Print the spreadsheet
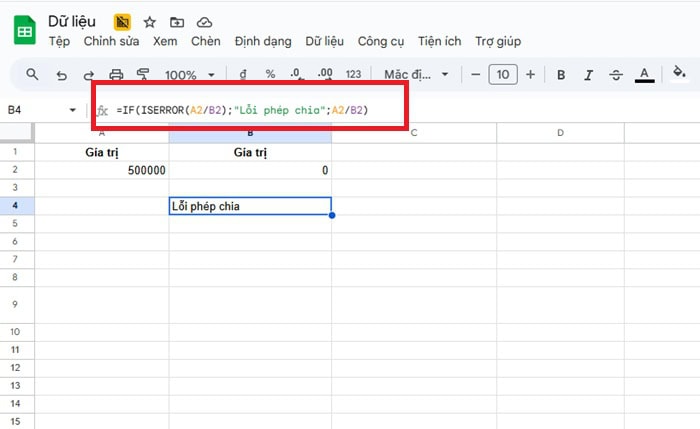 click(x=116, y=74)
